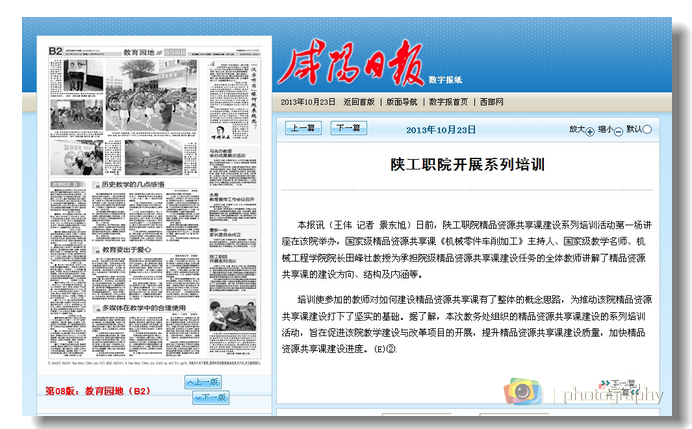Click the 下一版 next page button
Viewport: 692px width, 429px height.
pyautogui.click(x=209, y=397)
